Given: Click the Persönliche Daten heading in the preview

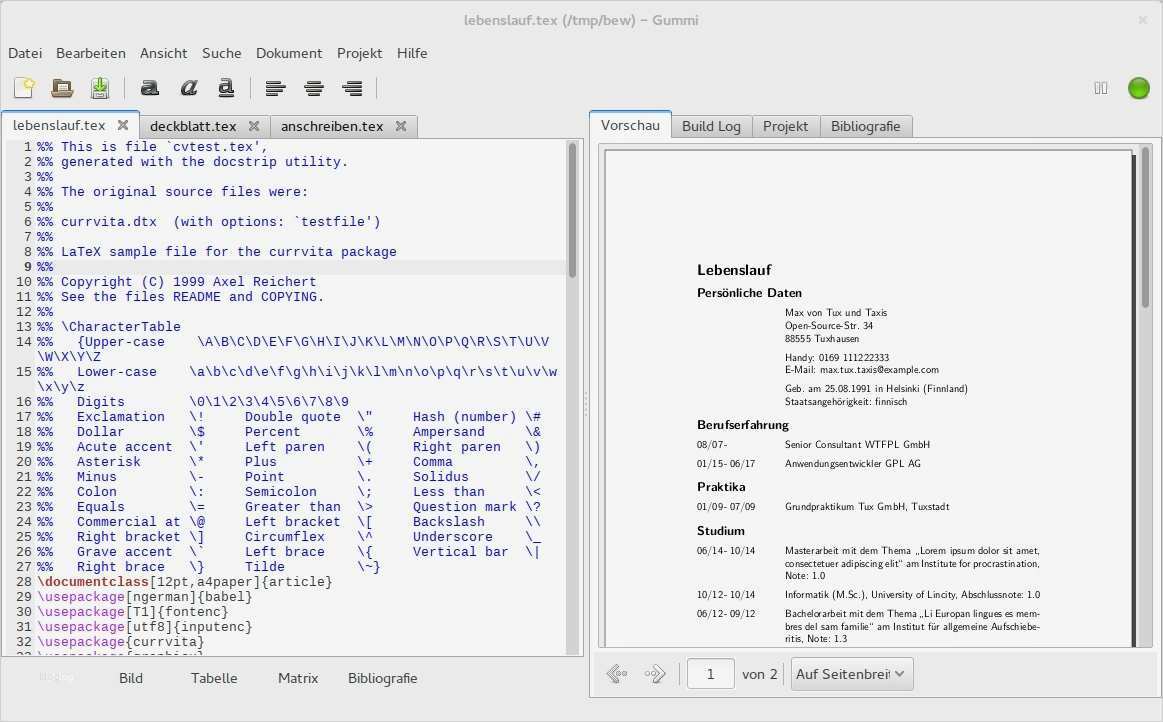Looking at the screenshot, I should (x=749, y=293).
